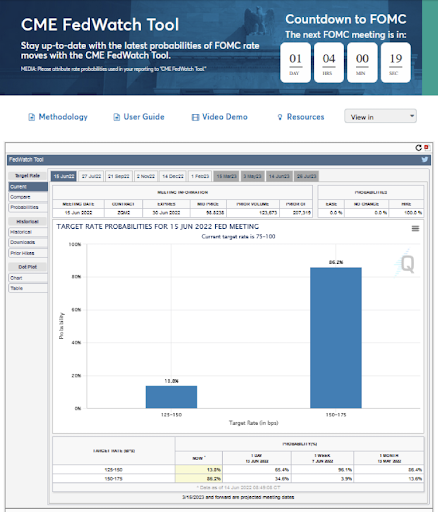Viewport: 438px width, 512px height.
Task: Select the 2 Nov22 meeting tab
Action: [146, 176]
